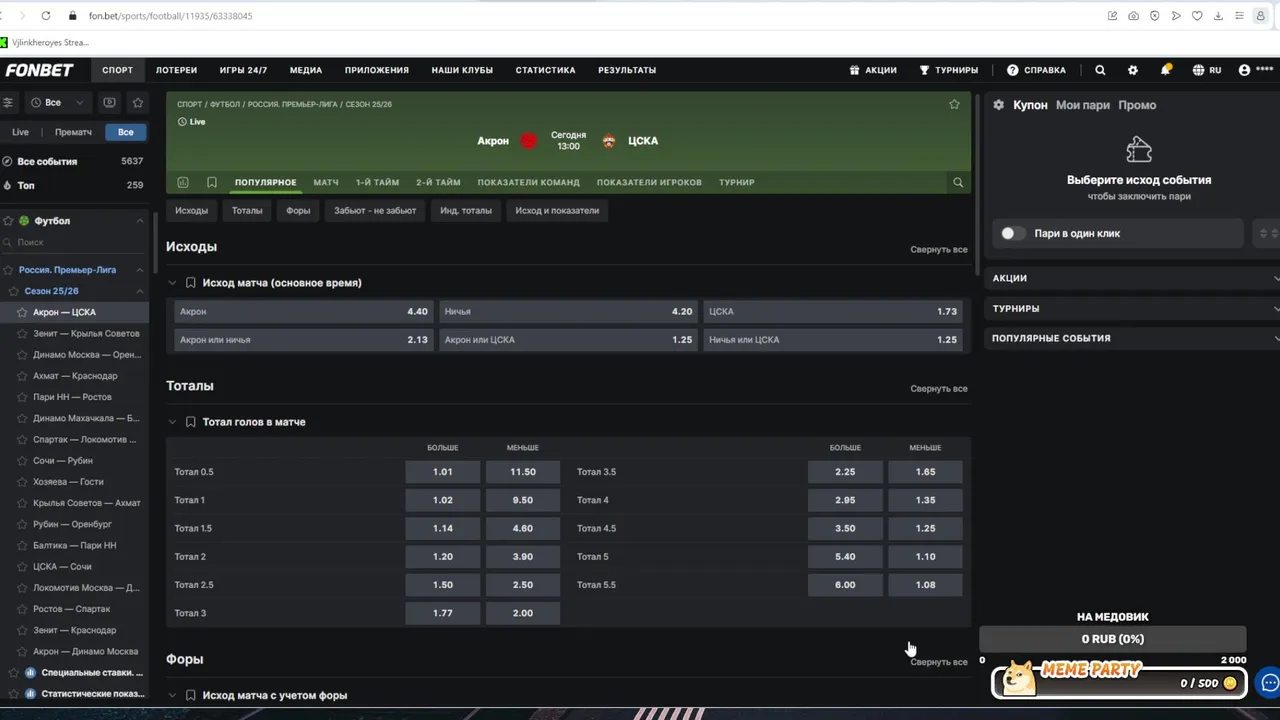Collapse Исход матча (основное время) chevron
This screenshot has height=720, width=1280.
[172, 283]
